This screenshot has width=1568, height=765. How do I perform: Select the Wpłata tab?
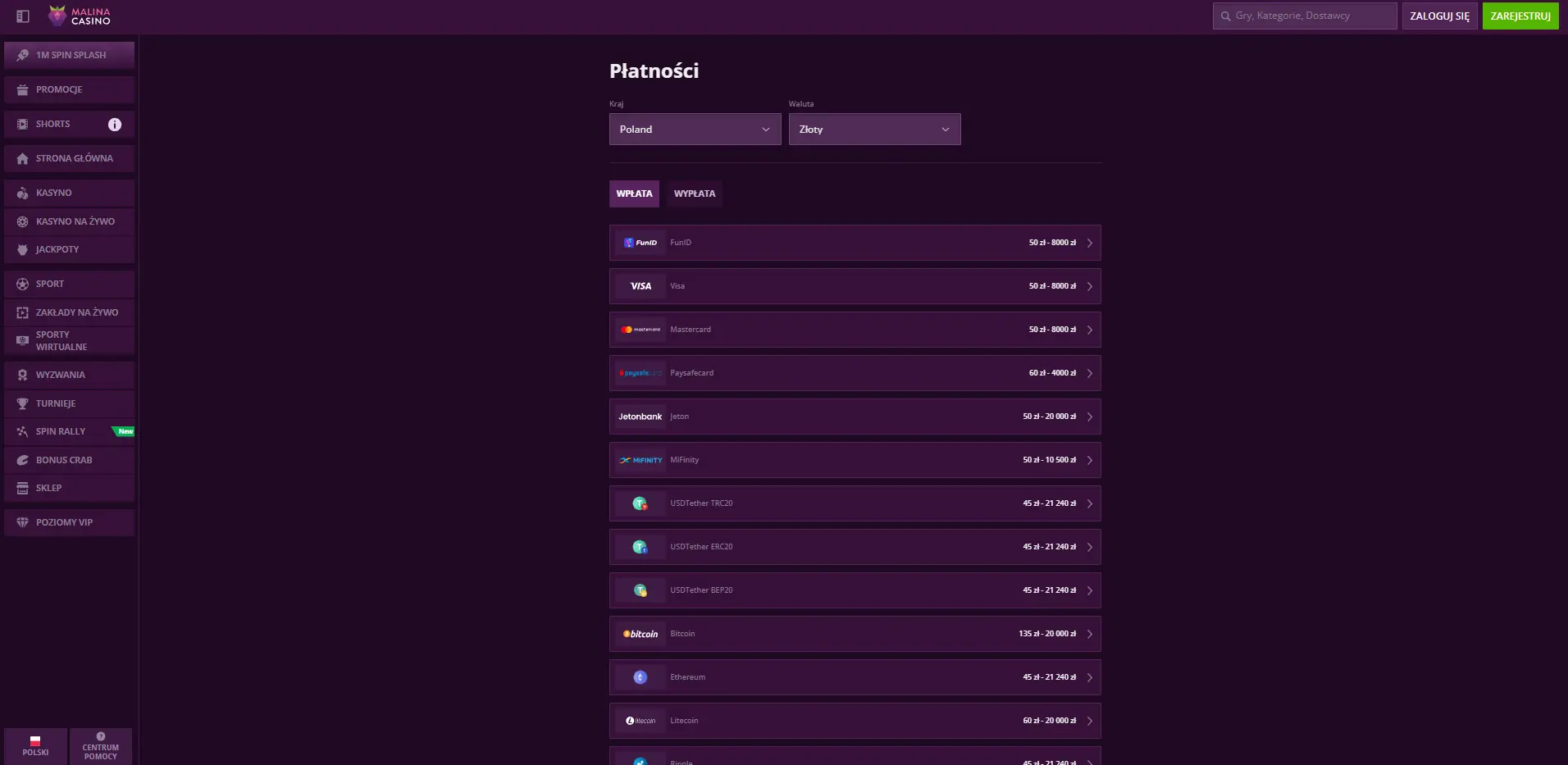[x=634, y=194]
